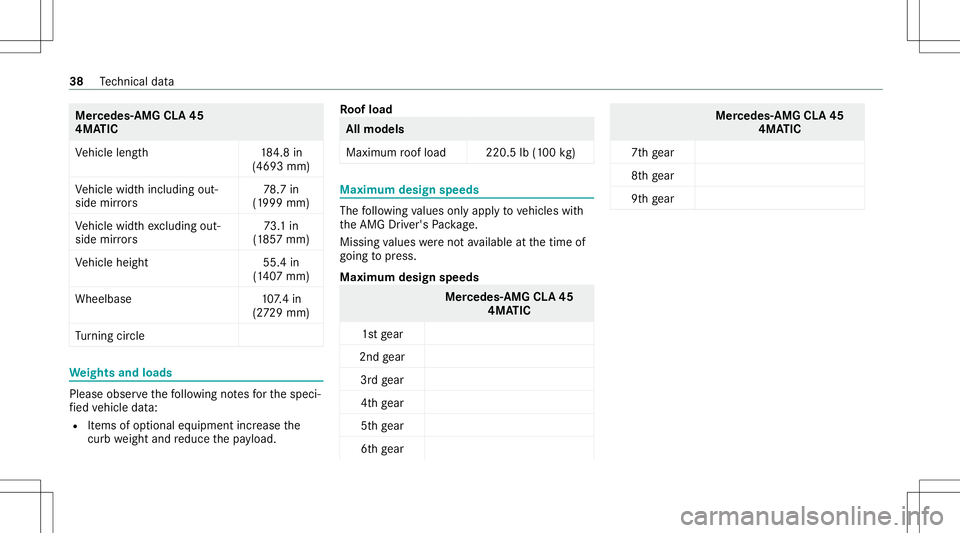Select the value 73.1 in (1857 mm)
The image size is (960, 533).
[x=281, y=233]
